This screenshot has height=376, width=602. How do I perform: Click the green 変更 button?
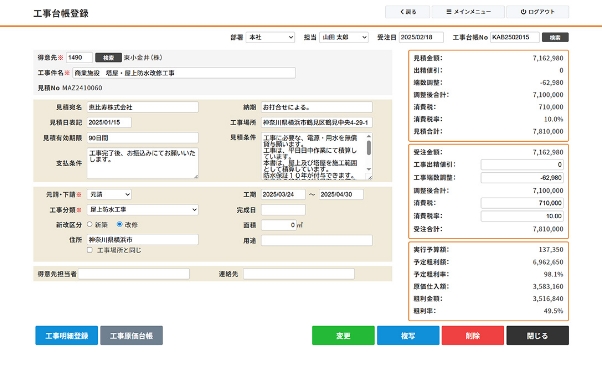(x=343, y=336)
